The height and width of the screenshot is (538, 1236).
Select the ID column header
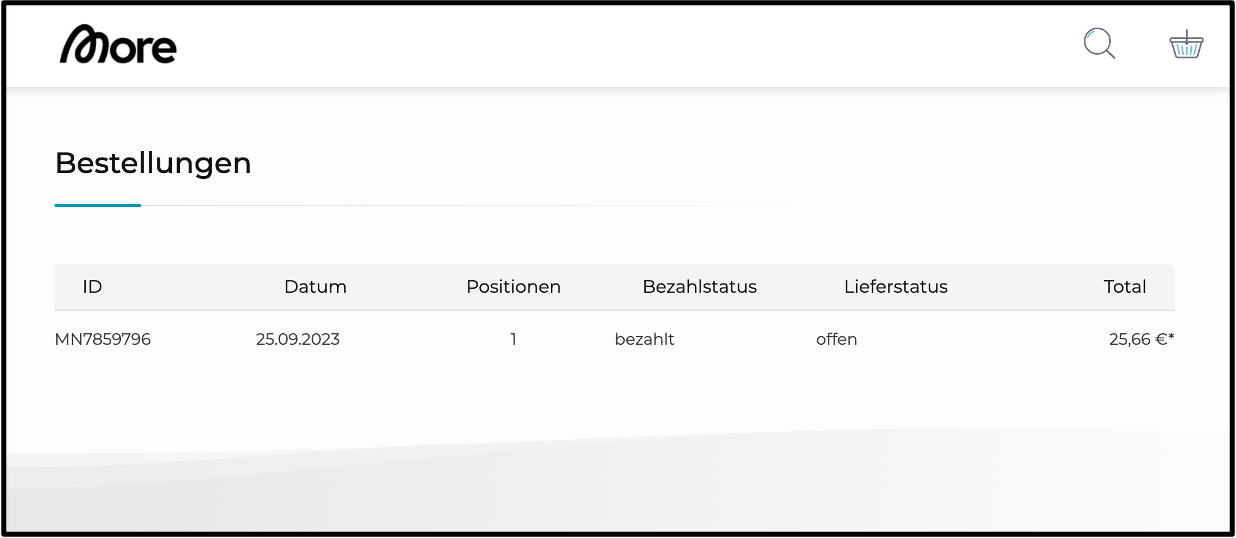(92, 287)
